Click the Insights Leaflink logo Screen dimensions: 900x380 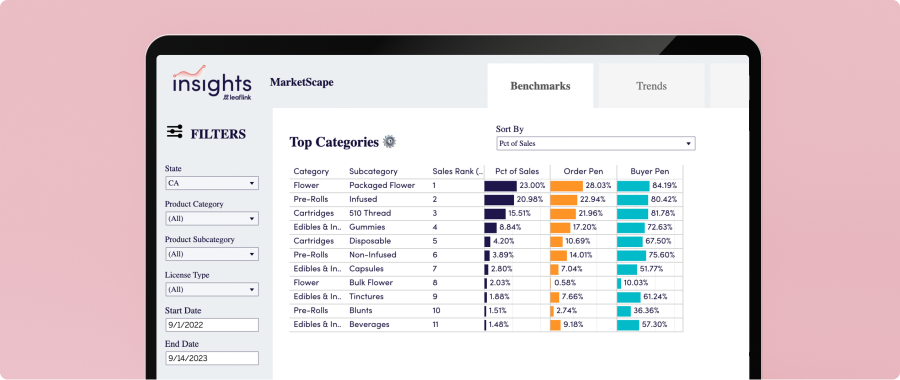pos(212,83)
